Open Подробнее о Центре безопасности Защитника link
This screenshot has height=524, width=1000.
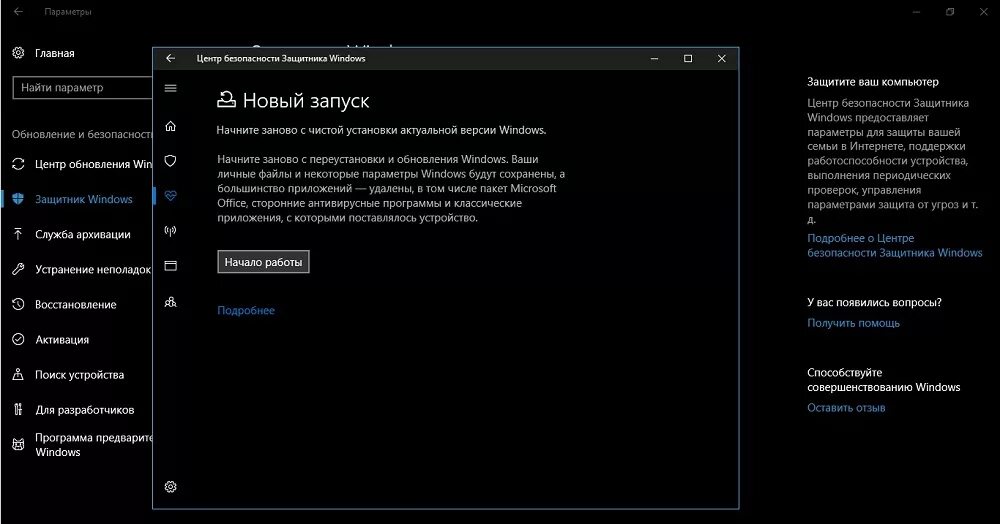pos(894,245)
